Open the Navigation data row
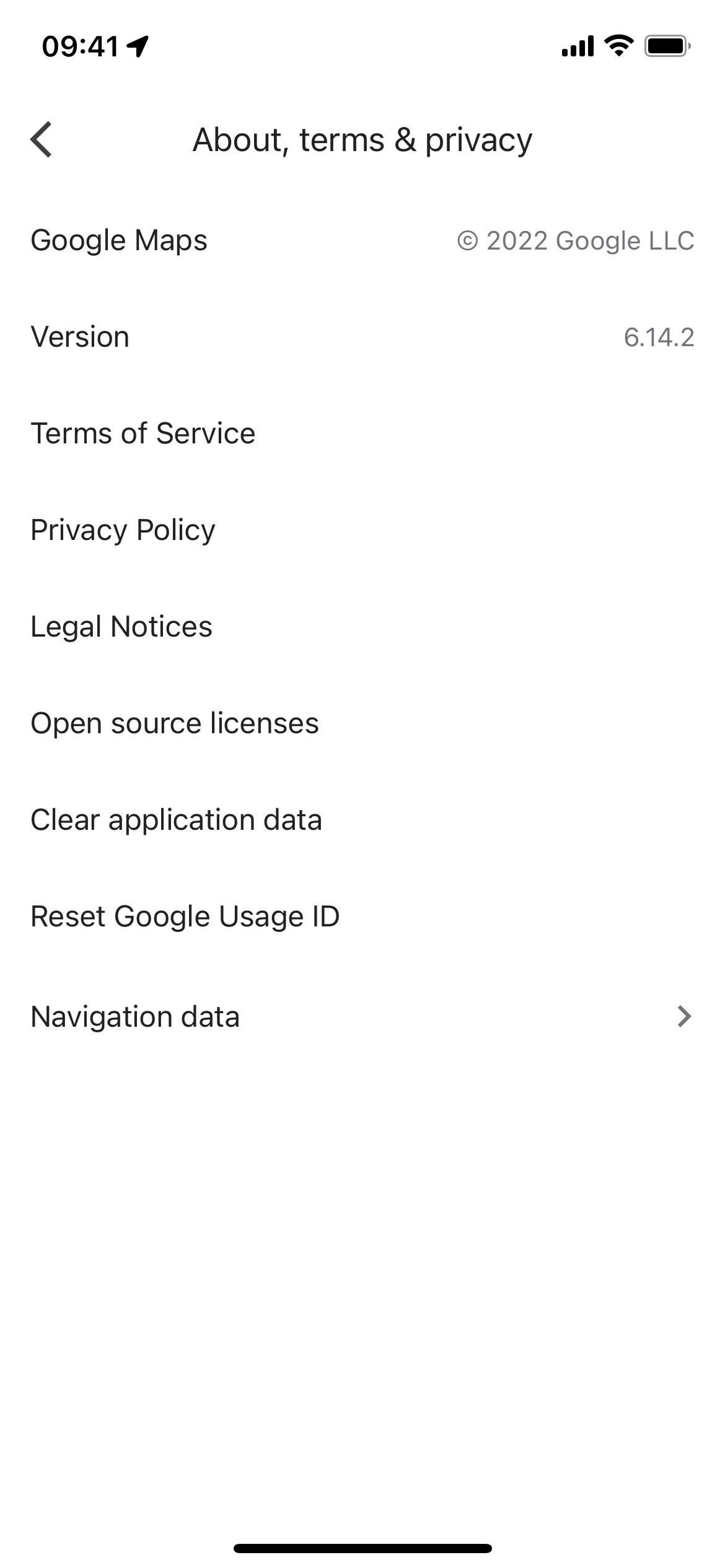This screenshot has height=1568, width=725. pyautogui.click(x=135, y=1017)
